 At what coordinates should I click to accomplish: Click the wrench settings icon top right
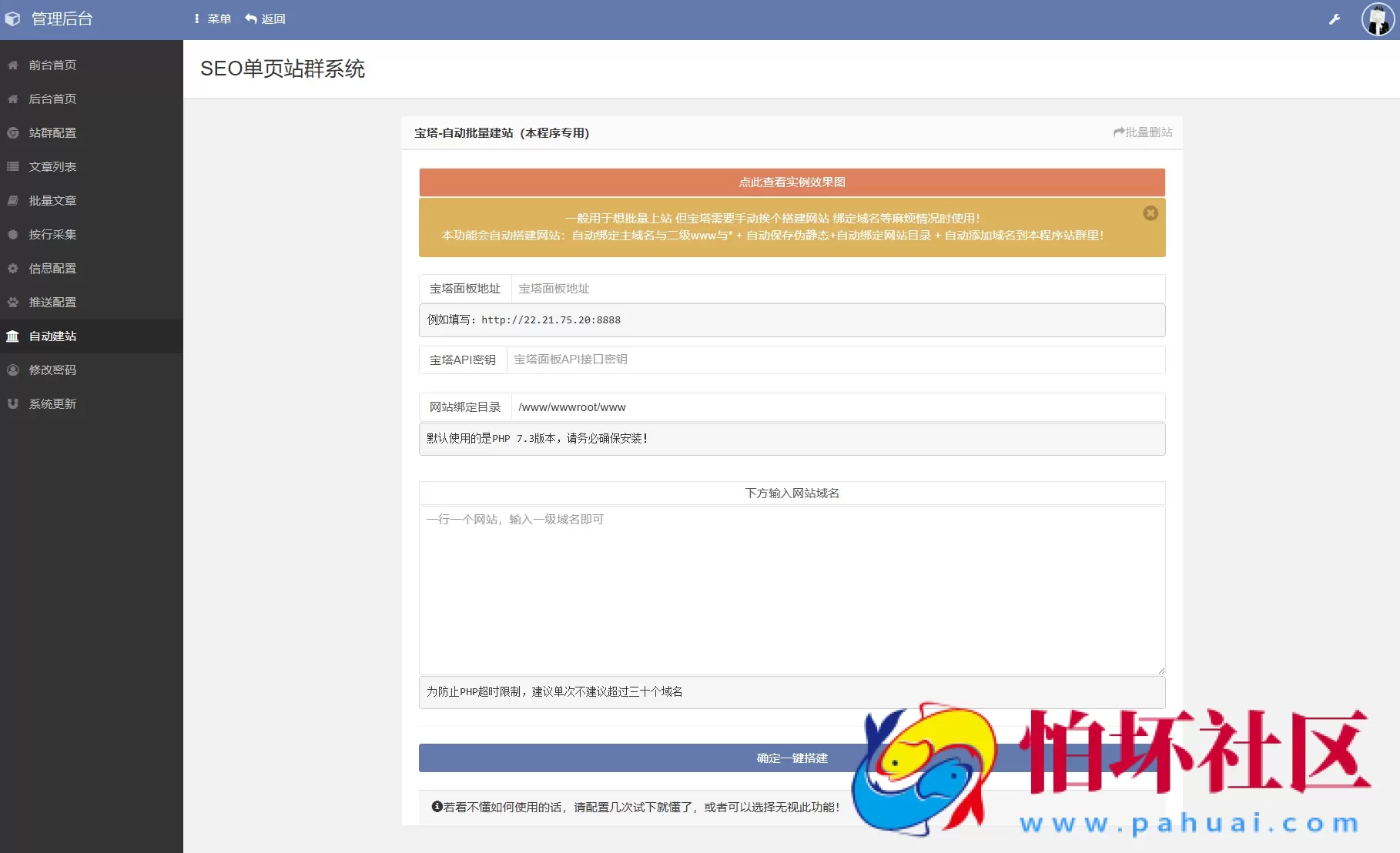(1335, 19)
